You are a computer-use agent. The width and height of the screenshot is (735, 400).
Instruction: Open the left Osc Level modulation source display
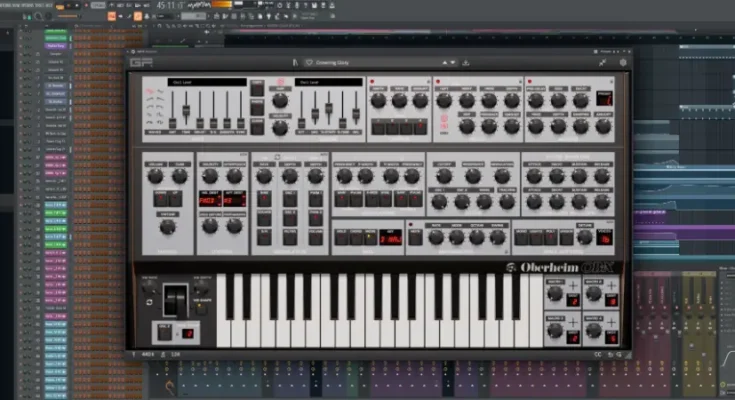[208, 82]
